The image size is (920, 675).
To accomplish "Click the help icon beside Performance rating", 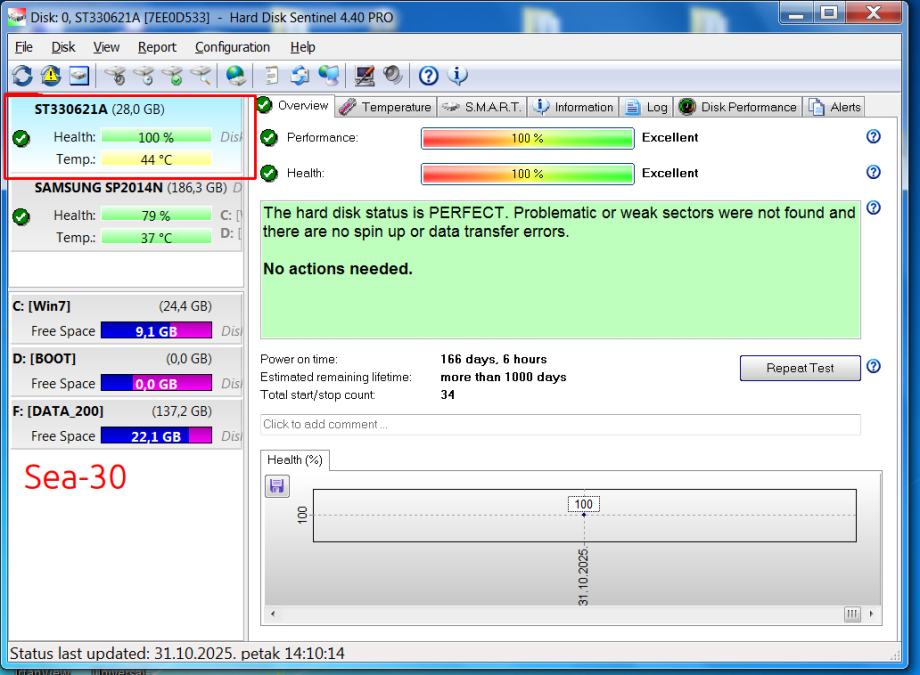I will coord(873,136).
